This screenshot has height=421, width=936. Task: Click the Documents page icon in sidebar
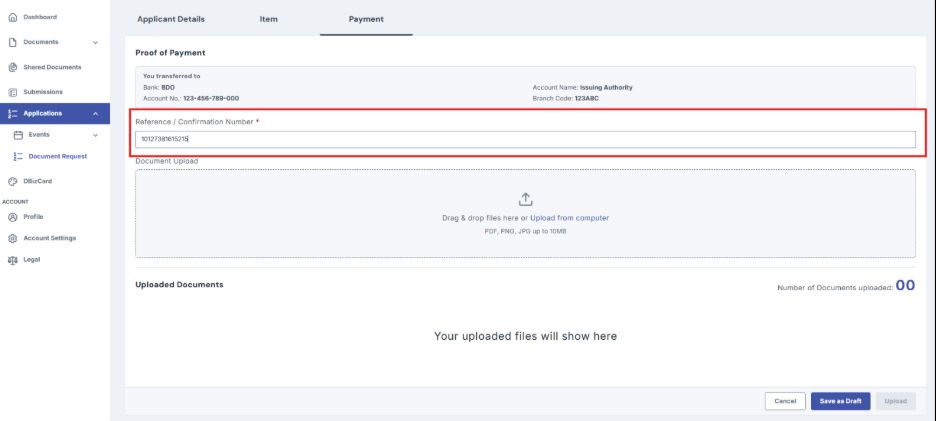(13, 42)
